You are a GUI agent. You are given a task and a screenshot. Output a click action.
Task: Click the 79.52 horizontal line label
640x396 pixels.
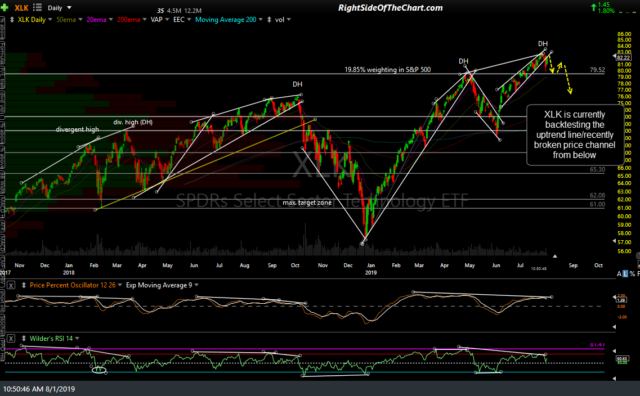pos(597,70)
